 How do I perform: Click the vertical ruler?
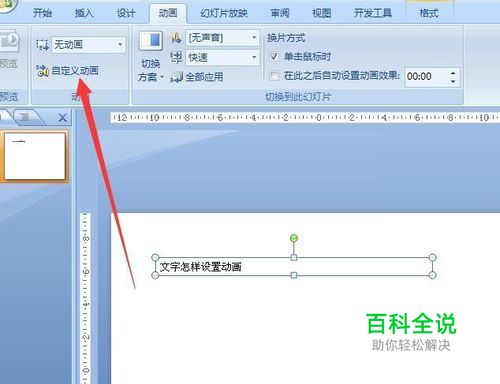86,298
